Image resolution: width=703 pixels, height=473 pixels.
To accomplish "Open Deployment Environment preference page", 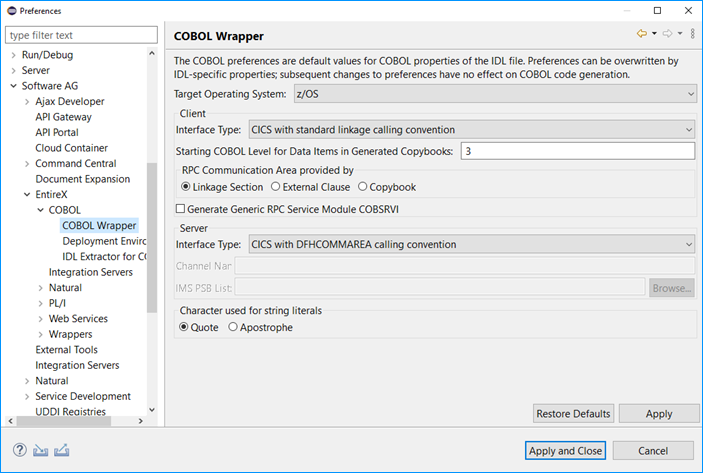I will coord(104,241).
